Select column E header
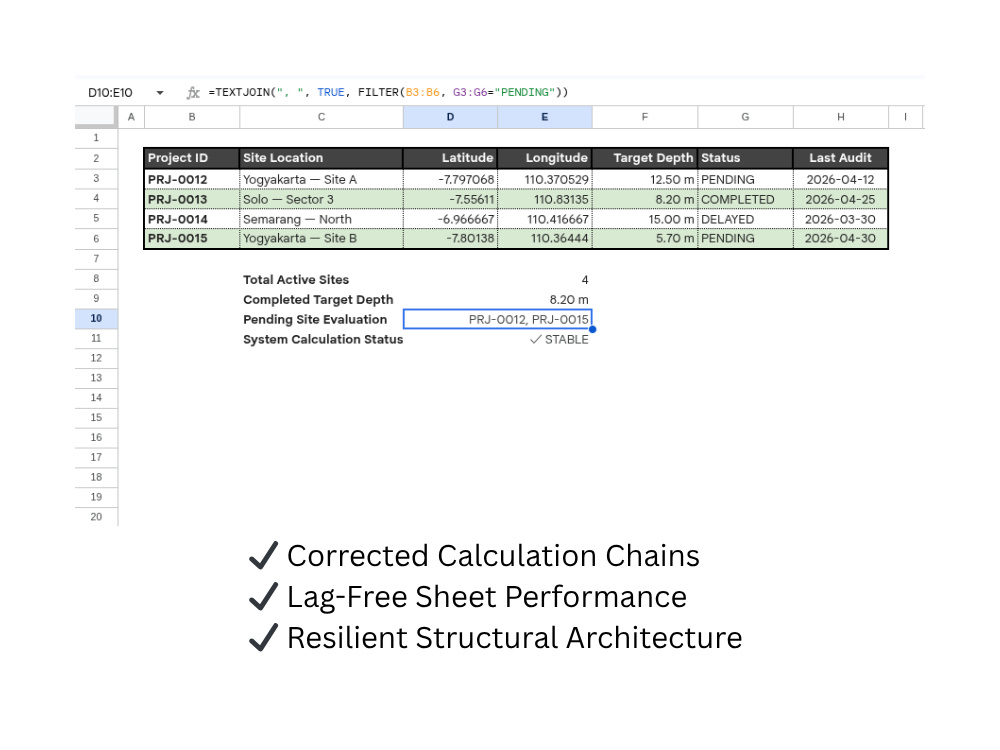 pyautogui.click(x=545, y=117)
